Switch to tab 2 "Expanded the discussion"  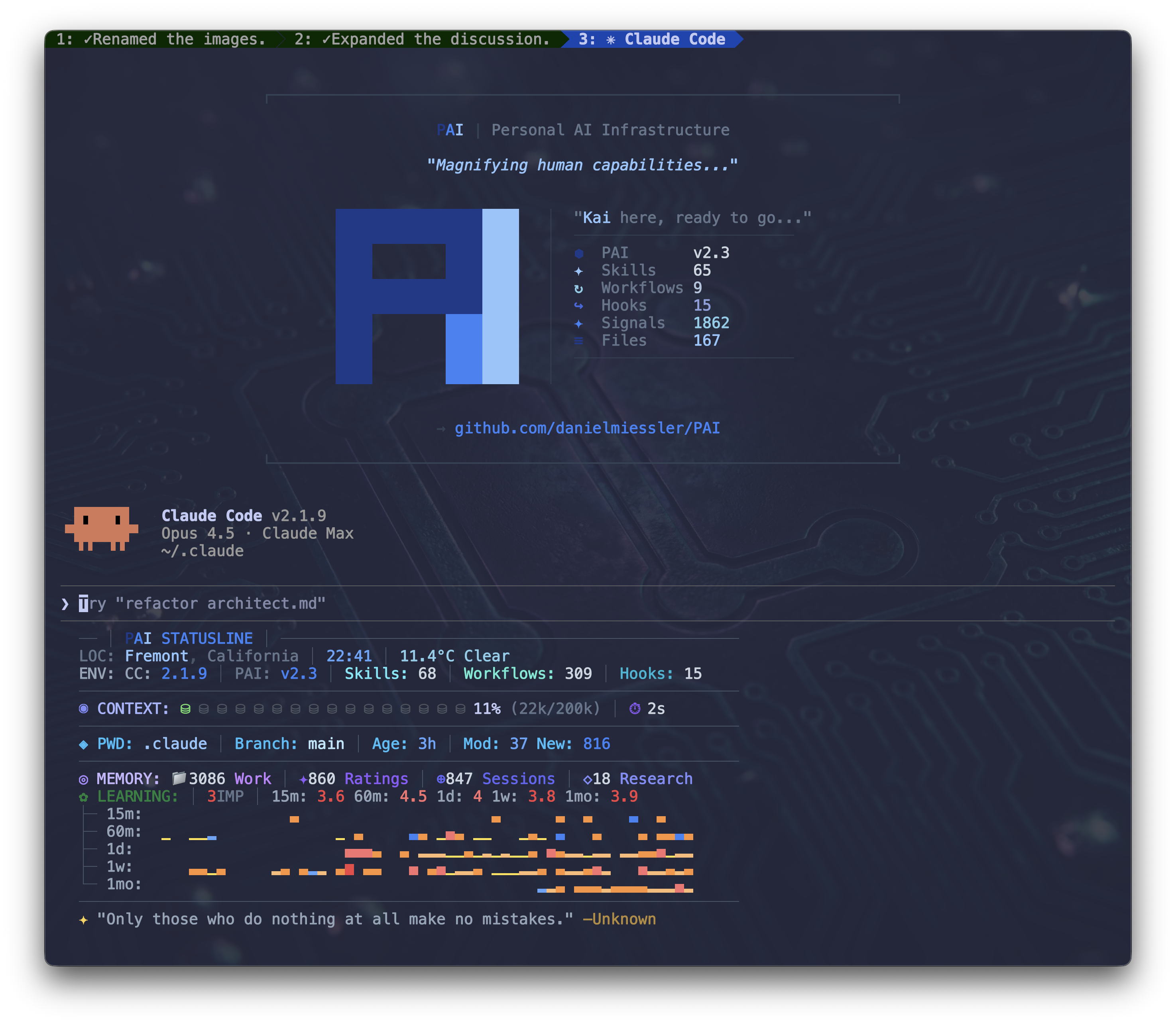pyautogui.click(x=422, y=39)
